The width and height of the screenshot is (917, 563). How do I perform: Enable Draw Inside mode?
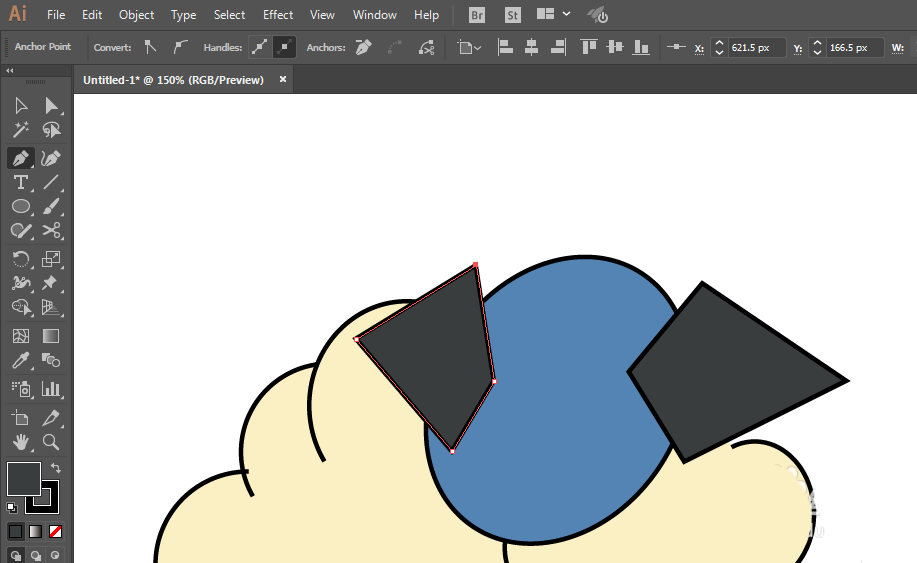(x=56, y=555)
